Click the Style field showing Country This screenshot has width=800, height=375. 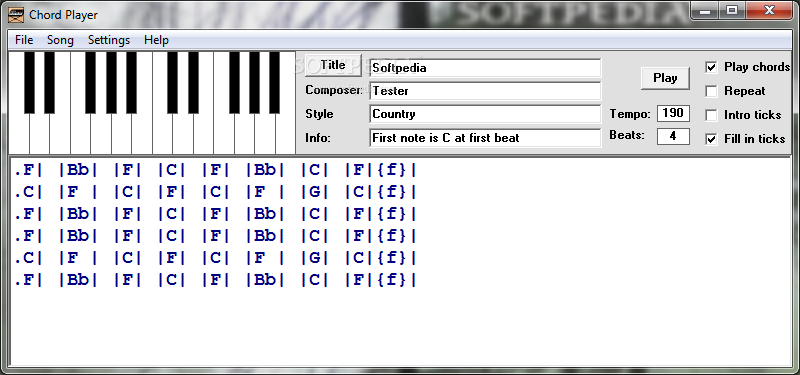click(485, 114)
